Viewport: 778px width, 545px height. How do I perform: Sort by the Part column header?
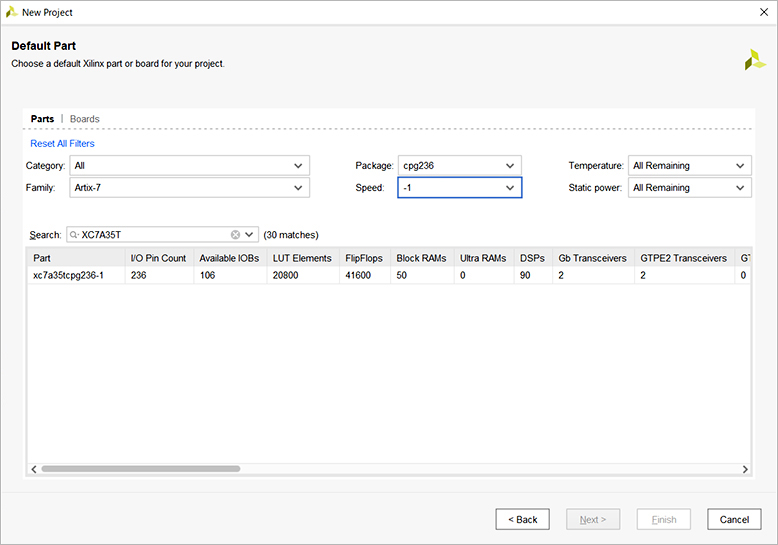[76, 258]
